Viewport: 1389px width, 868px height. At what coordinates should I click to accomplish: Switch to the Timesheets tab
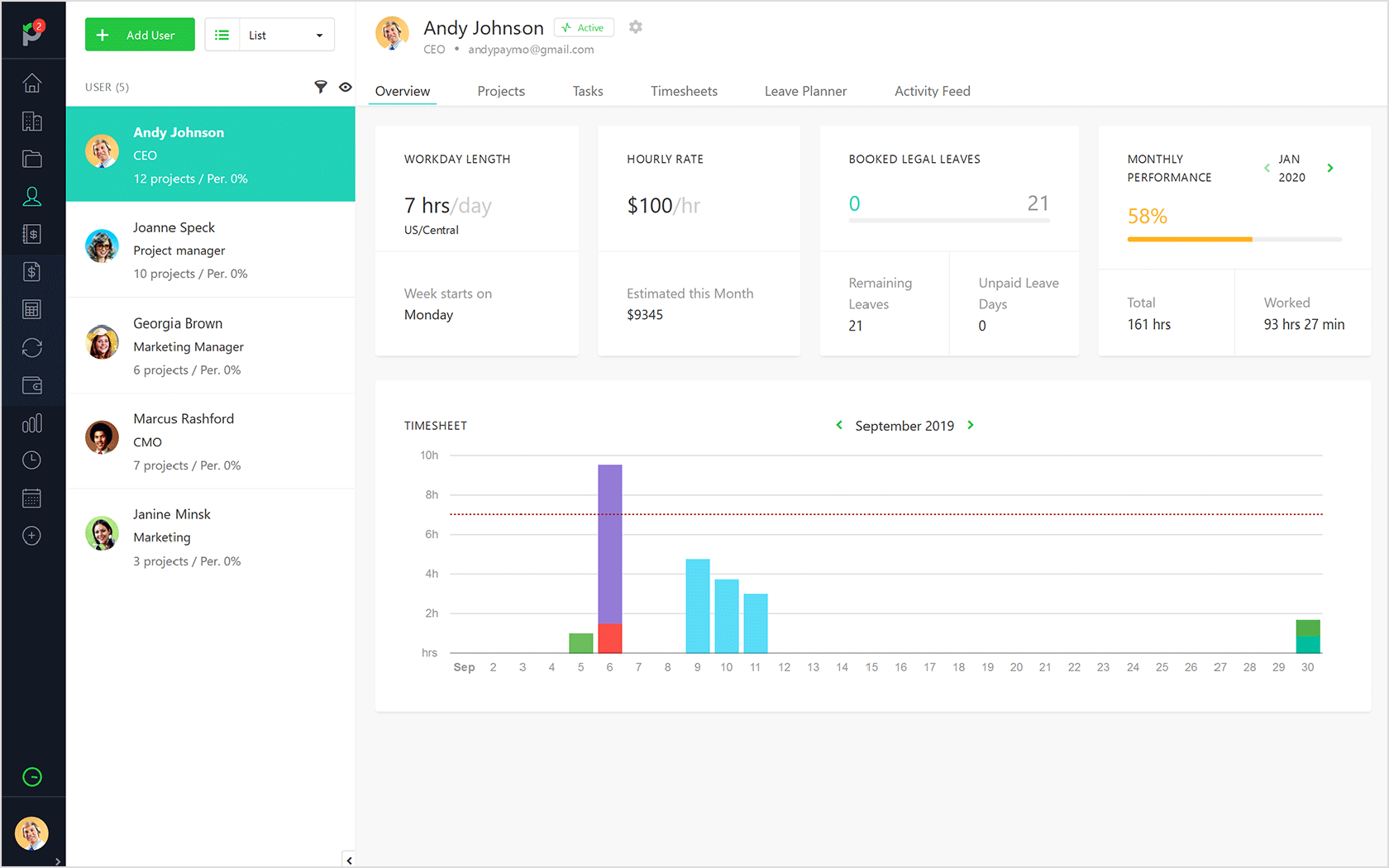[684, 91]
